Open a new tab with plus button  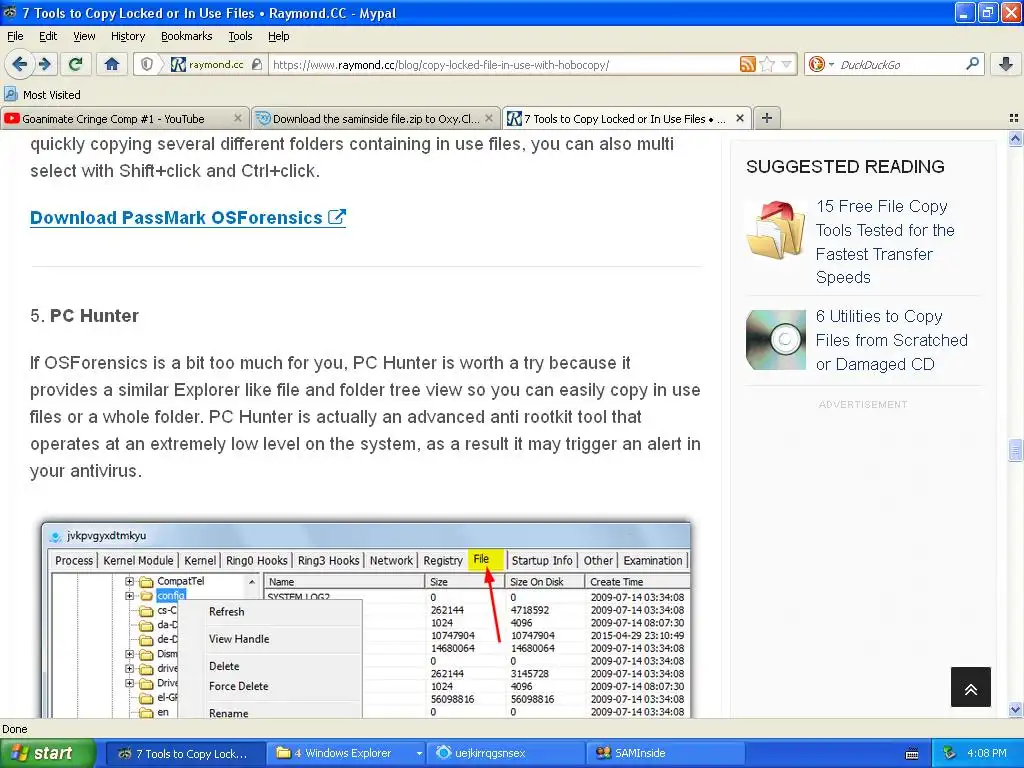point(767,118)
